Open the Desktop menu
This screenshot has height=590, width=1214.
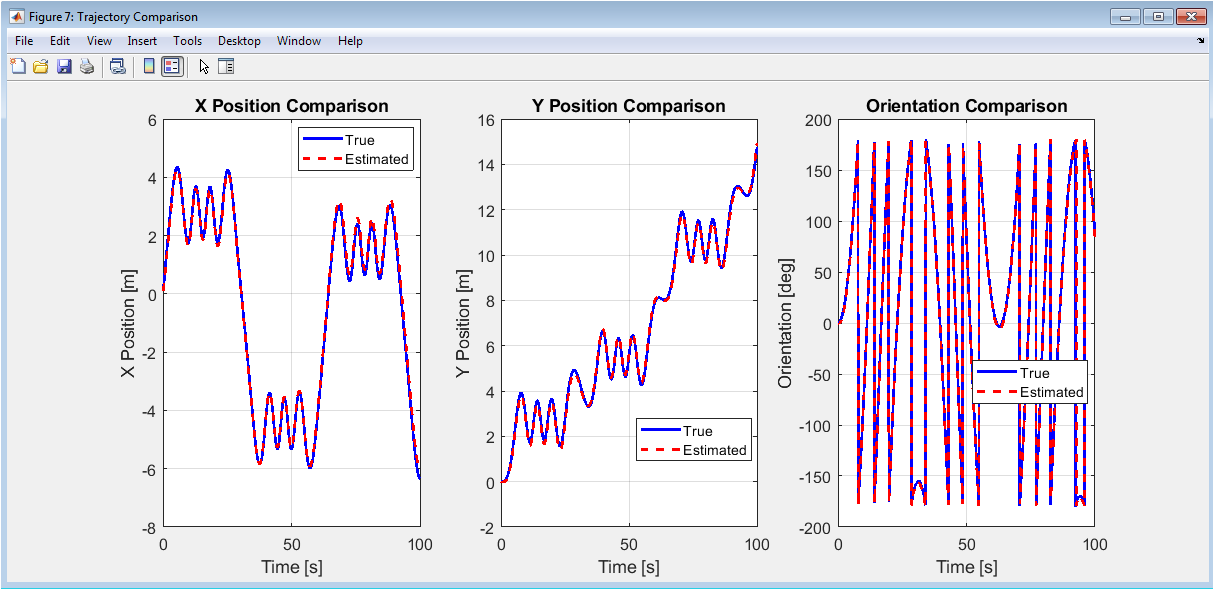[x=239, y=41]
